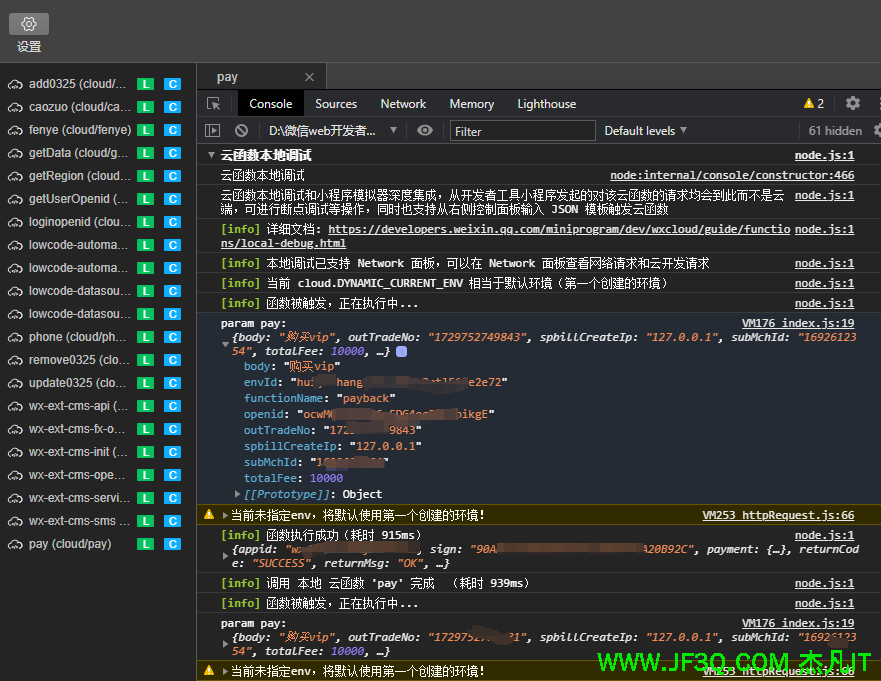Close the pay debug tab
881x681 pixels.
click(x=309, y=77)
